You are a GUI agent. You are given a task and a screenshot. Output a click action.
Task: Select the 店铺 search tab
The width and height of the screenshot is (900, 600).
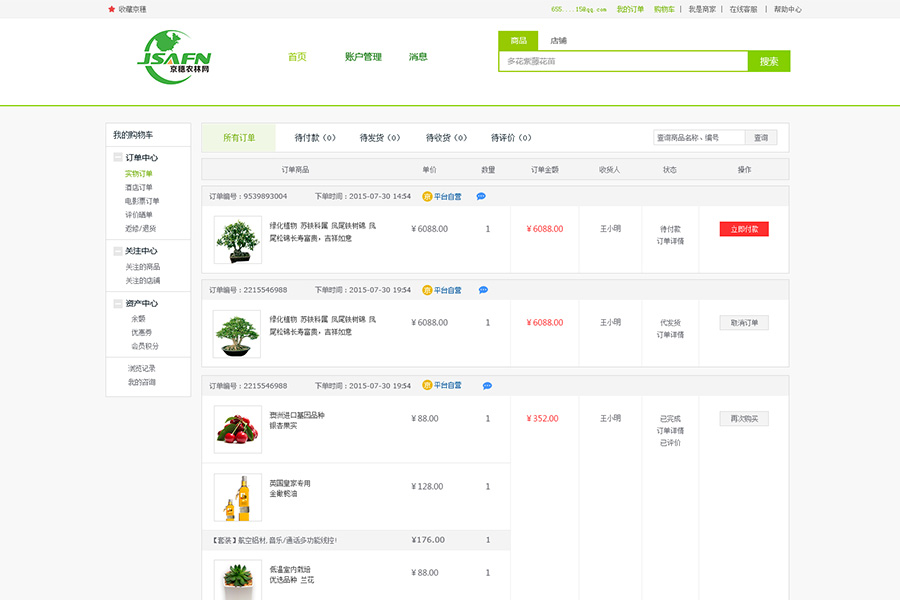tap(558, 41)
